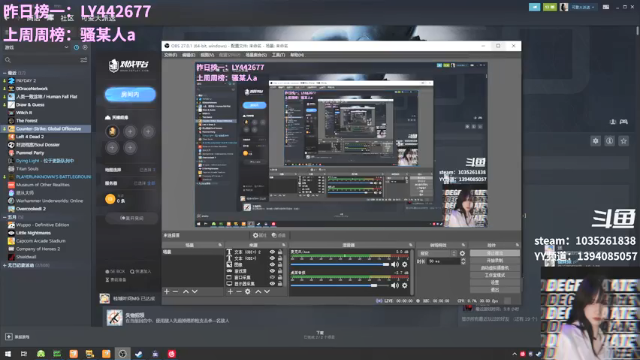Open the View menu in OBS
This screenshot has height=360, width=640.
pyautogui.click(x=207, y=55)
